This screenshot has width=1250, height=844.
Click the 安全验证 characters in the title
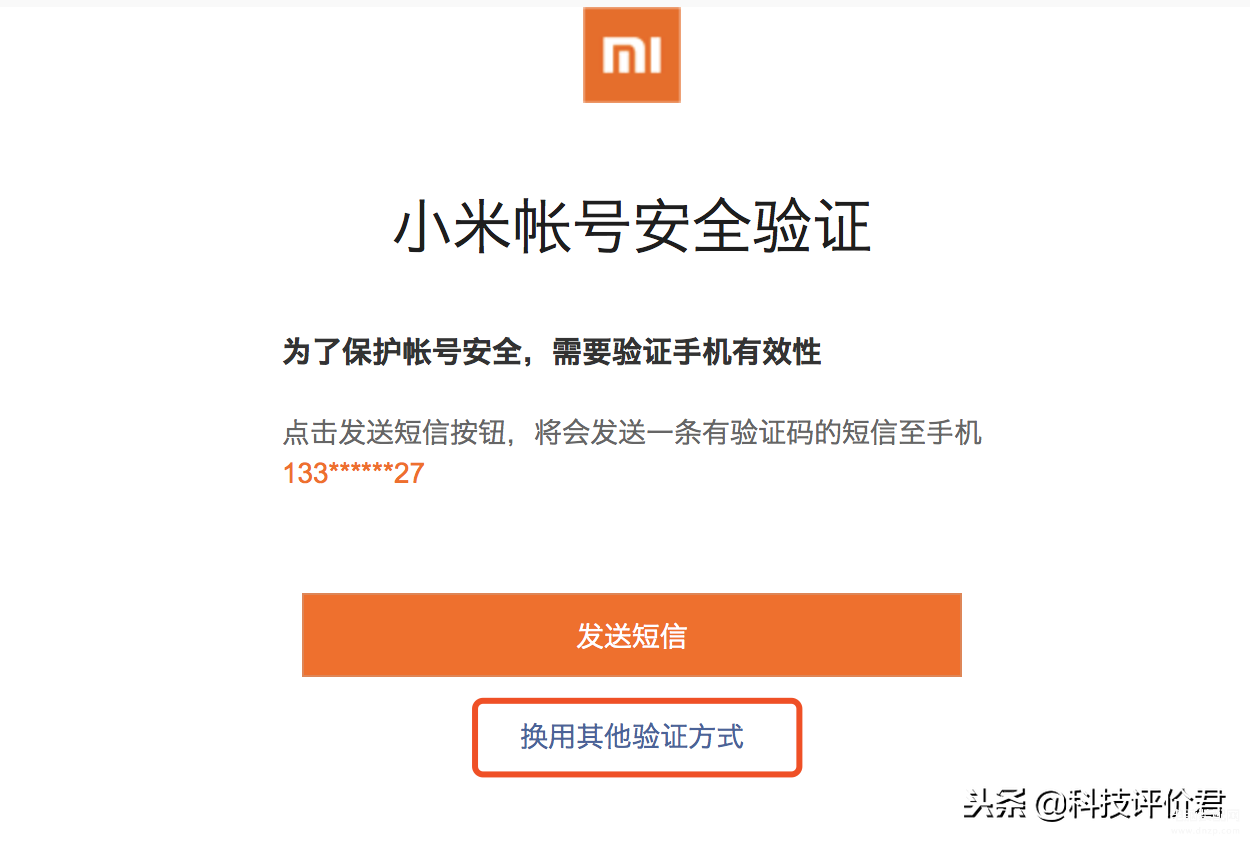tap(752, 228)
